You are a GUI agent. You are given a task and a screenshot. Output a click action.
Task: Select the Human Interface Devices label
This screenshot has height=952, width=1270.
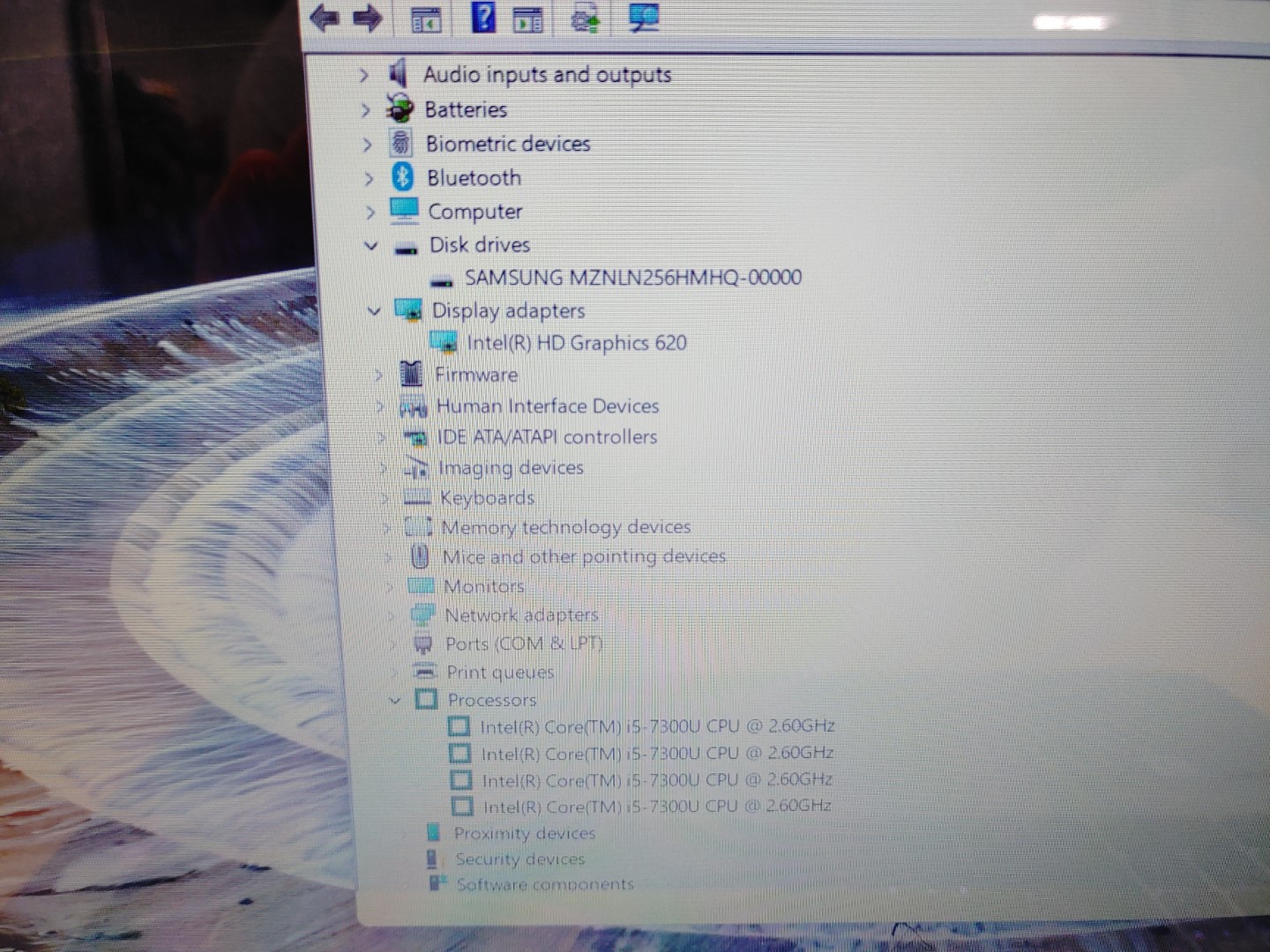[548, 405]
